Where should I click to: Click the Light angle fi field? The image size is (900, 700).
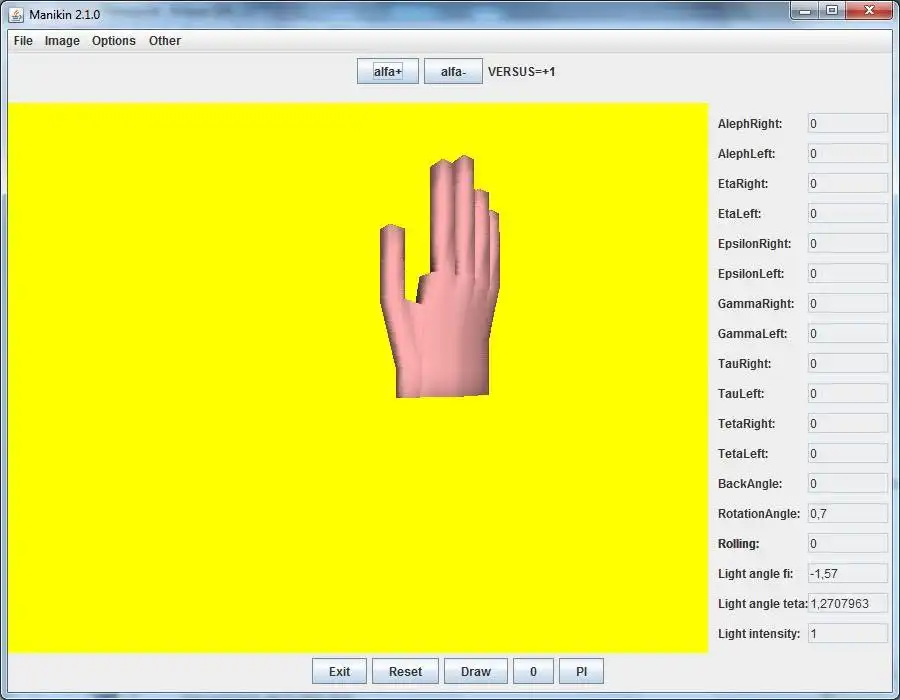pyautogui.click(x=848, y=574)
